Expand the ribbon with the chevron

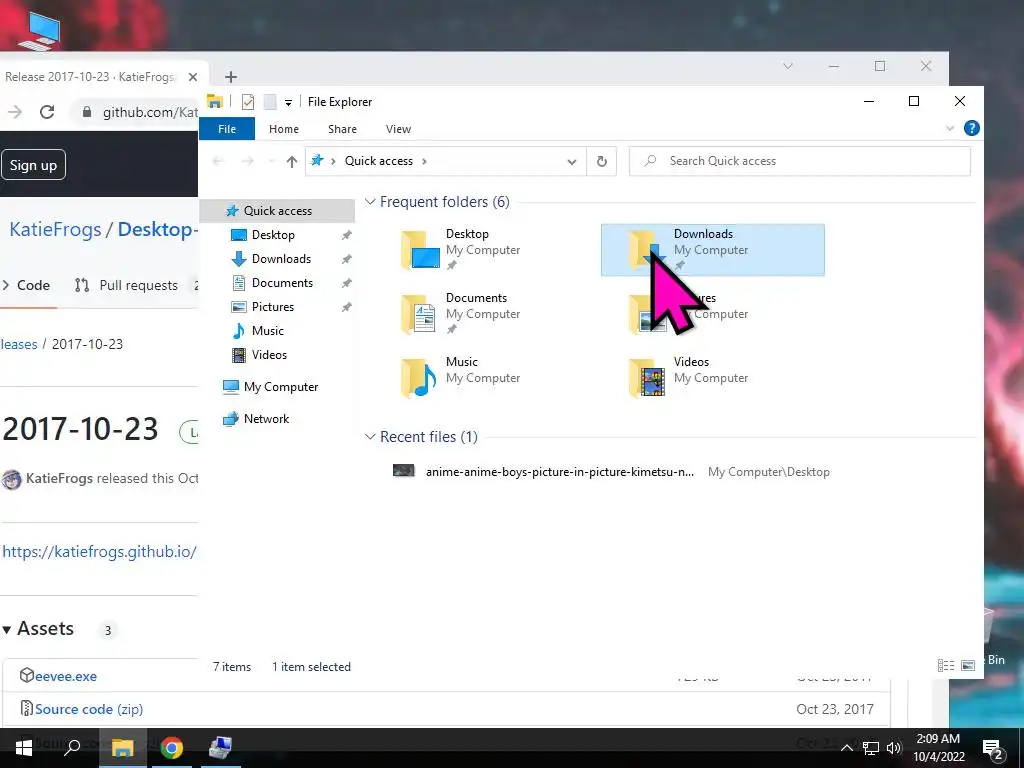950,129
